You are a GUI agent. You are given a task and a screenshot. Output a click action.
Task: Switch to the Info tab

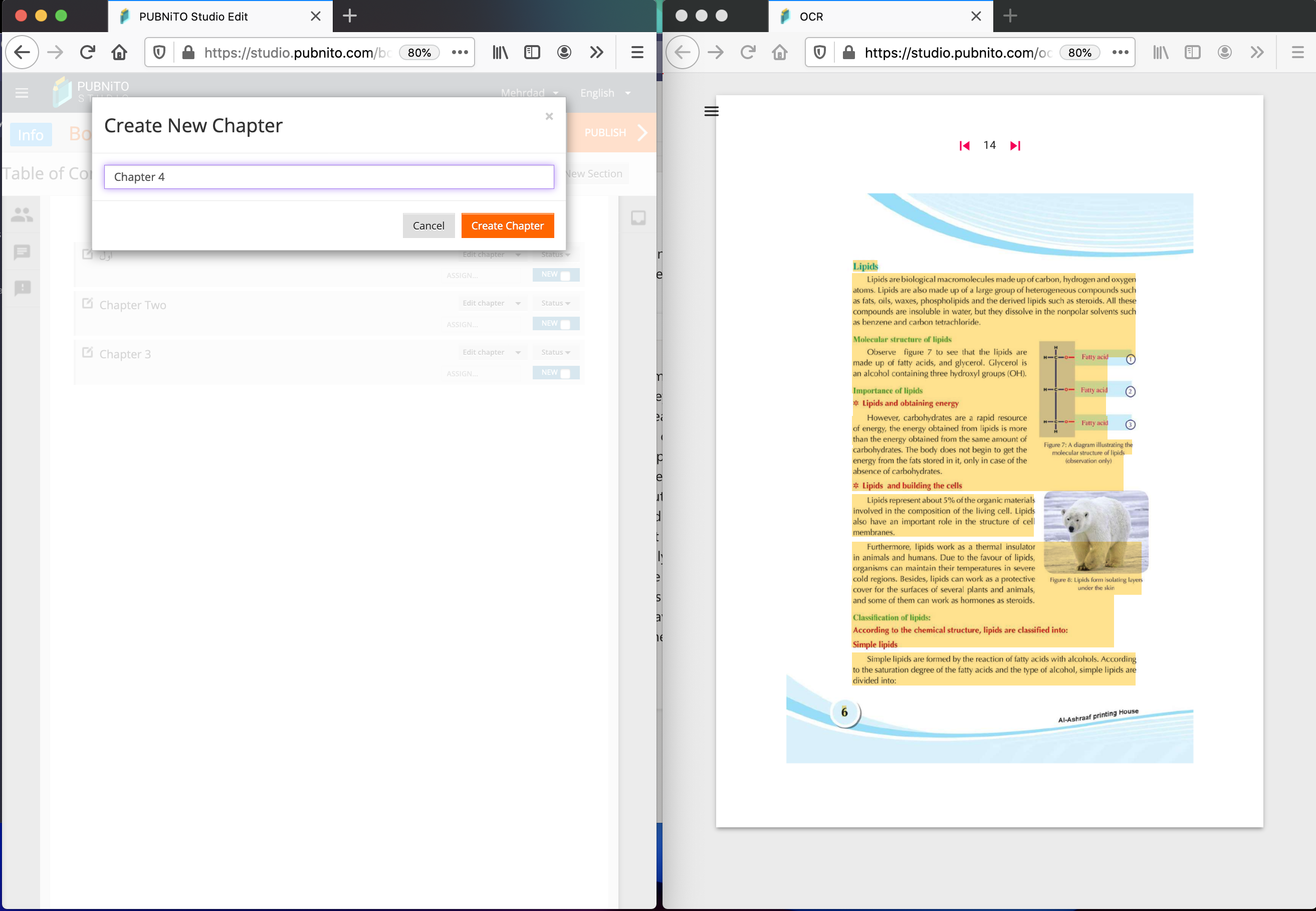coord(31,135)
